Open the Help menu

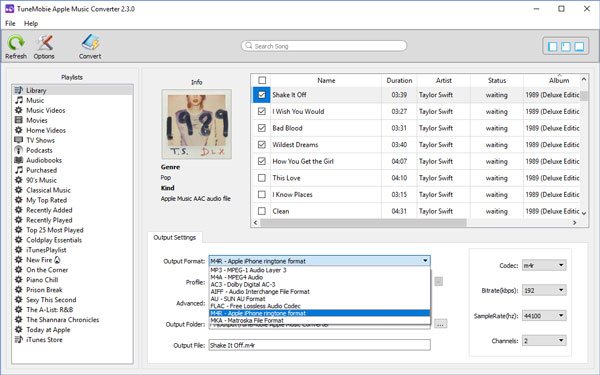[31, 23]
